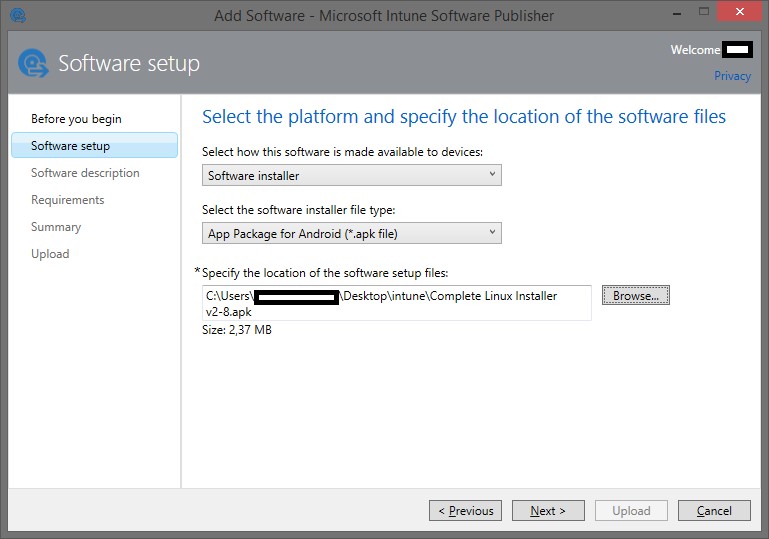Open the Privacy link
The width and height of the screenshot is (769, 539).
tap(732, 76)
